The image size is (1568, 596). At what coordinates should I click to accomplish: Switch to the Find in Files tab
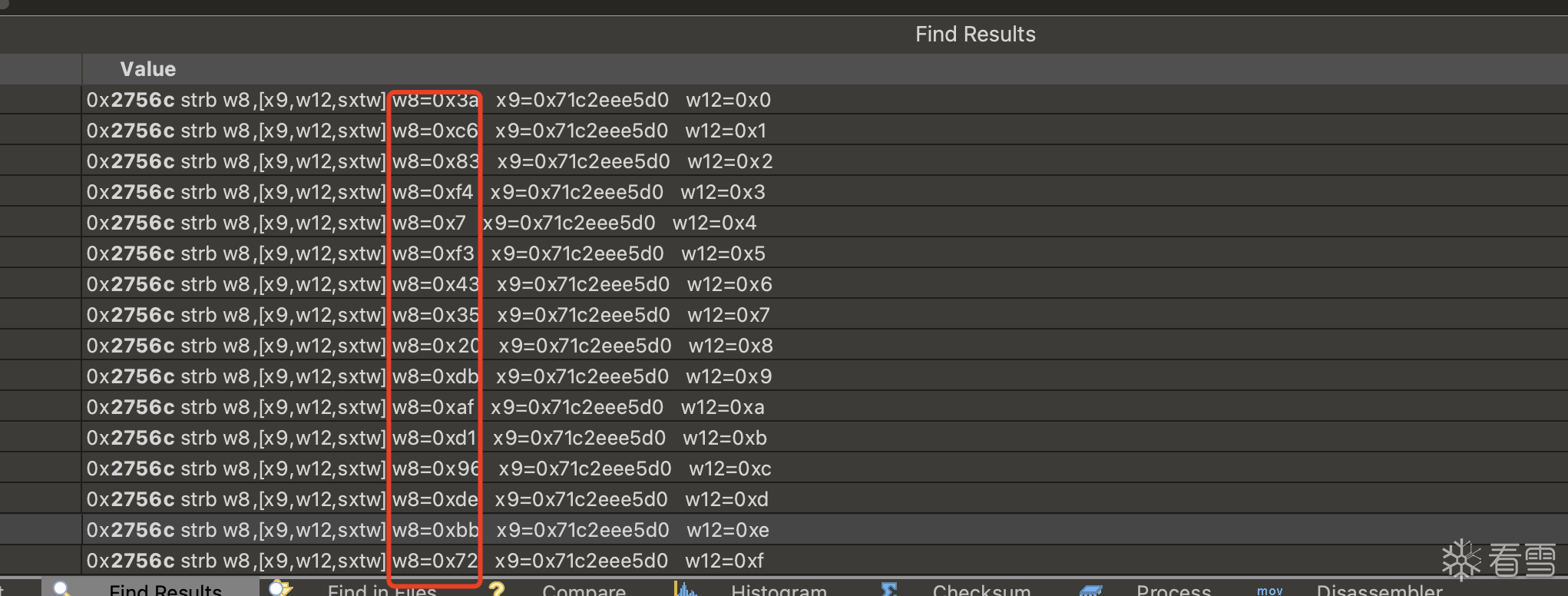(382, 590)
